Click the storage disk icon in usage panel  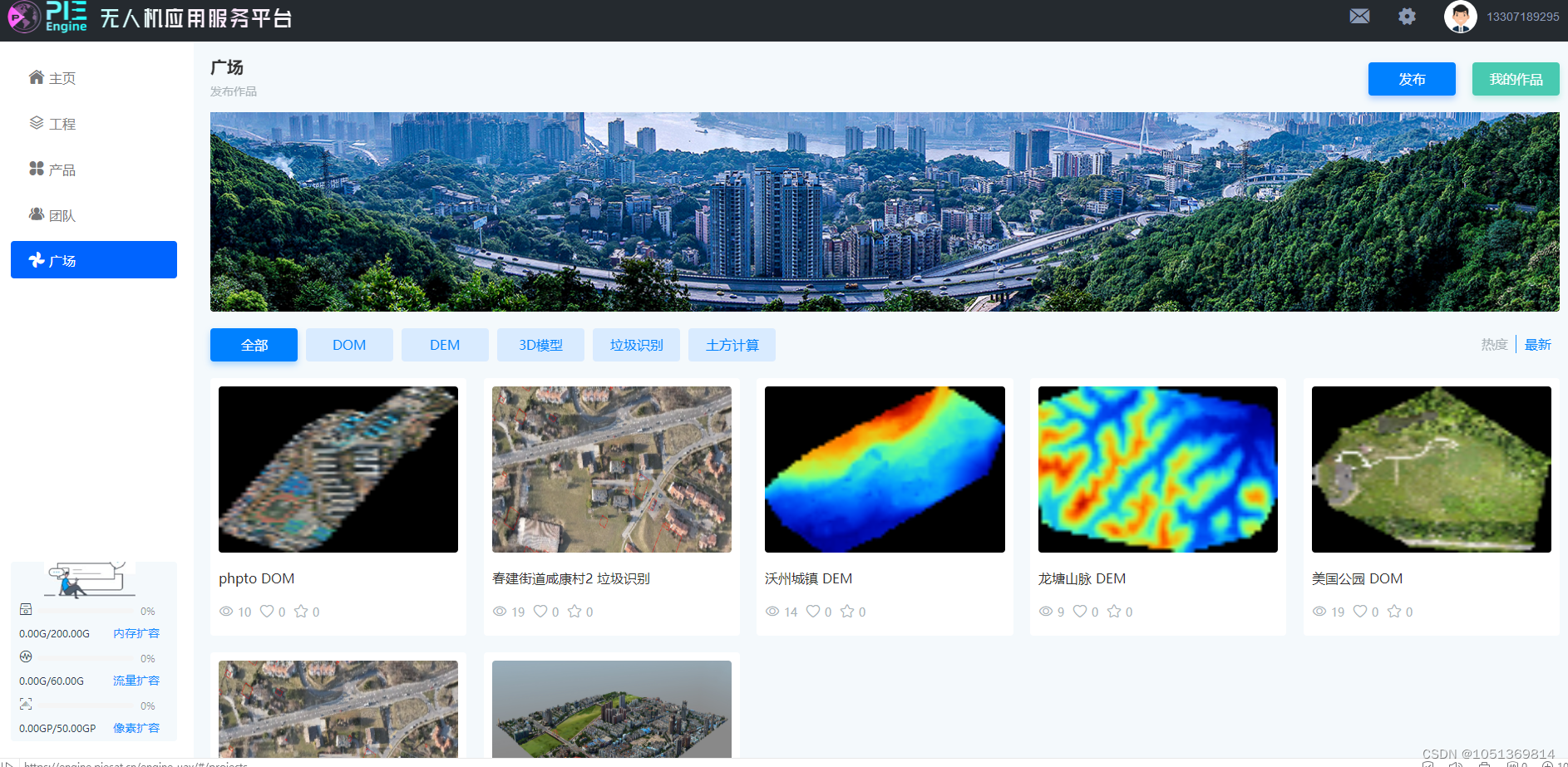(x=26, y=609)
